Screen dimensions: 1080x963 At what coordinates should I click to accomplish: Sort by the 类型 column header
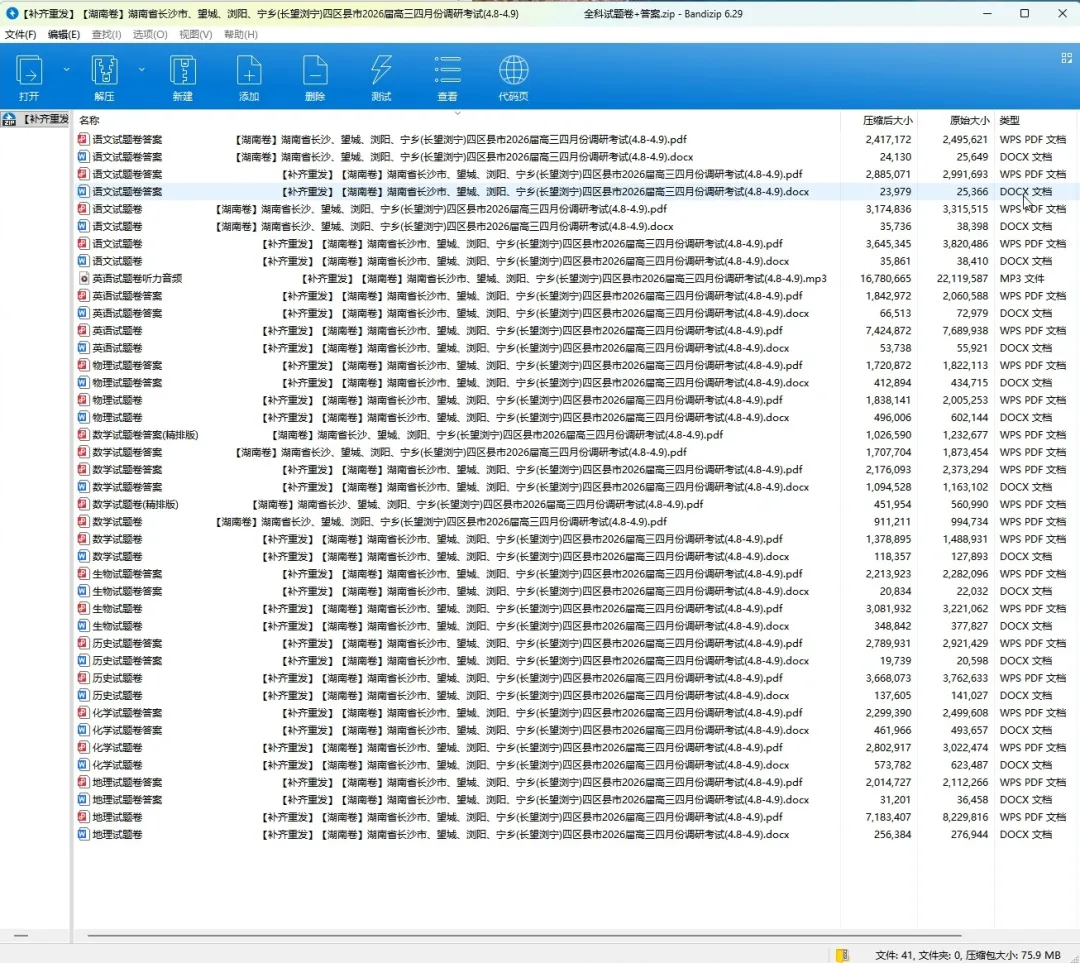pos(1009,120)
